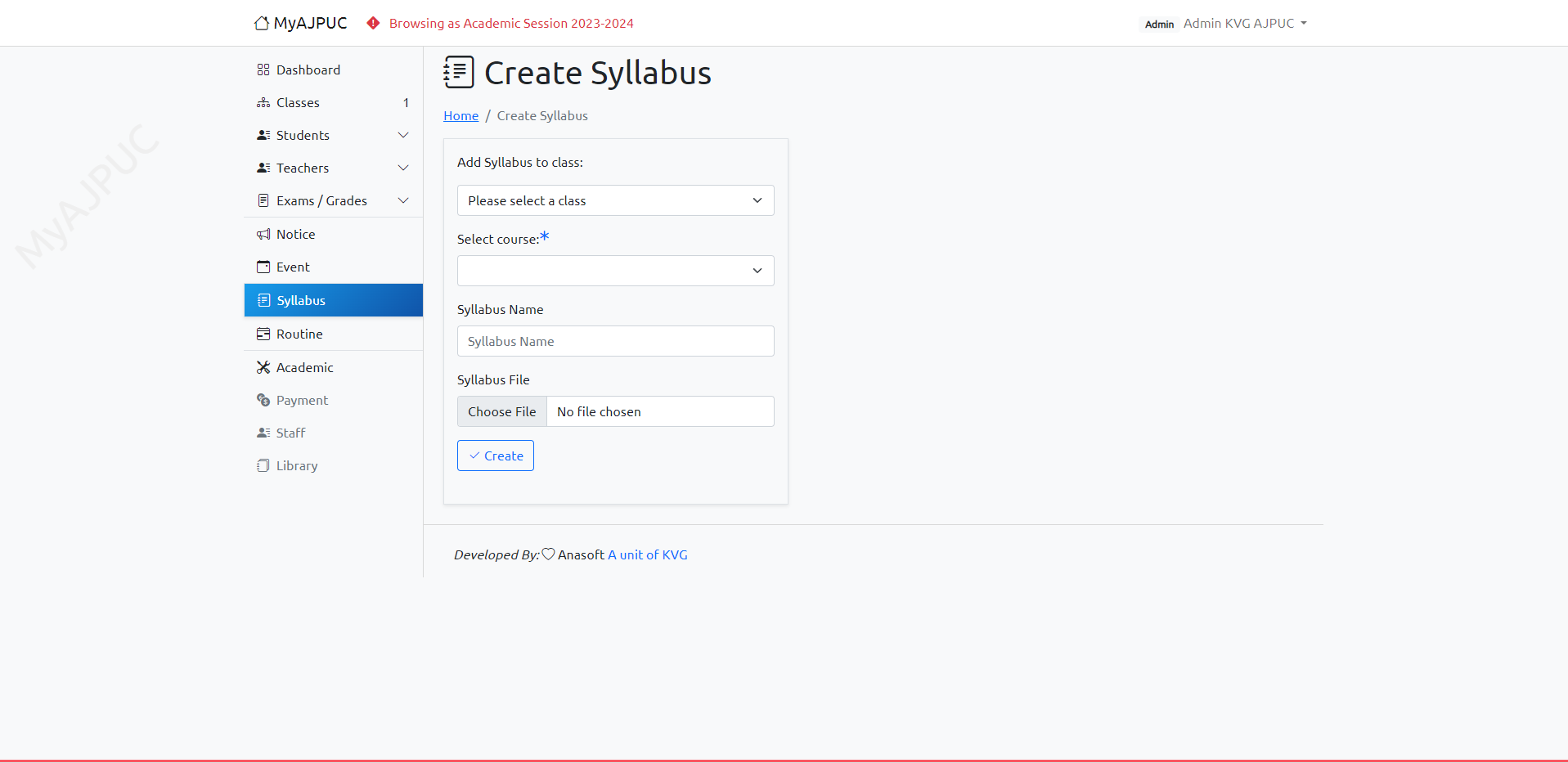Click the 'Add Syllabus to class:' label
Viewport: 1568px width, 763px height.
[520, 162]
